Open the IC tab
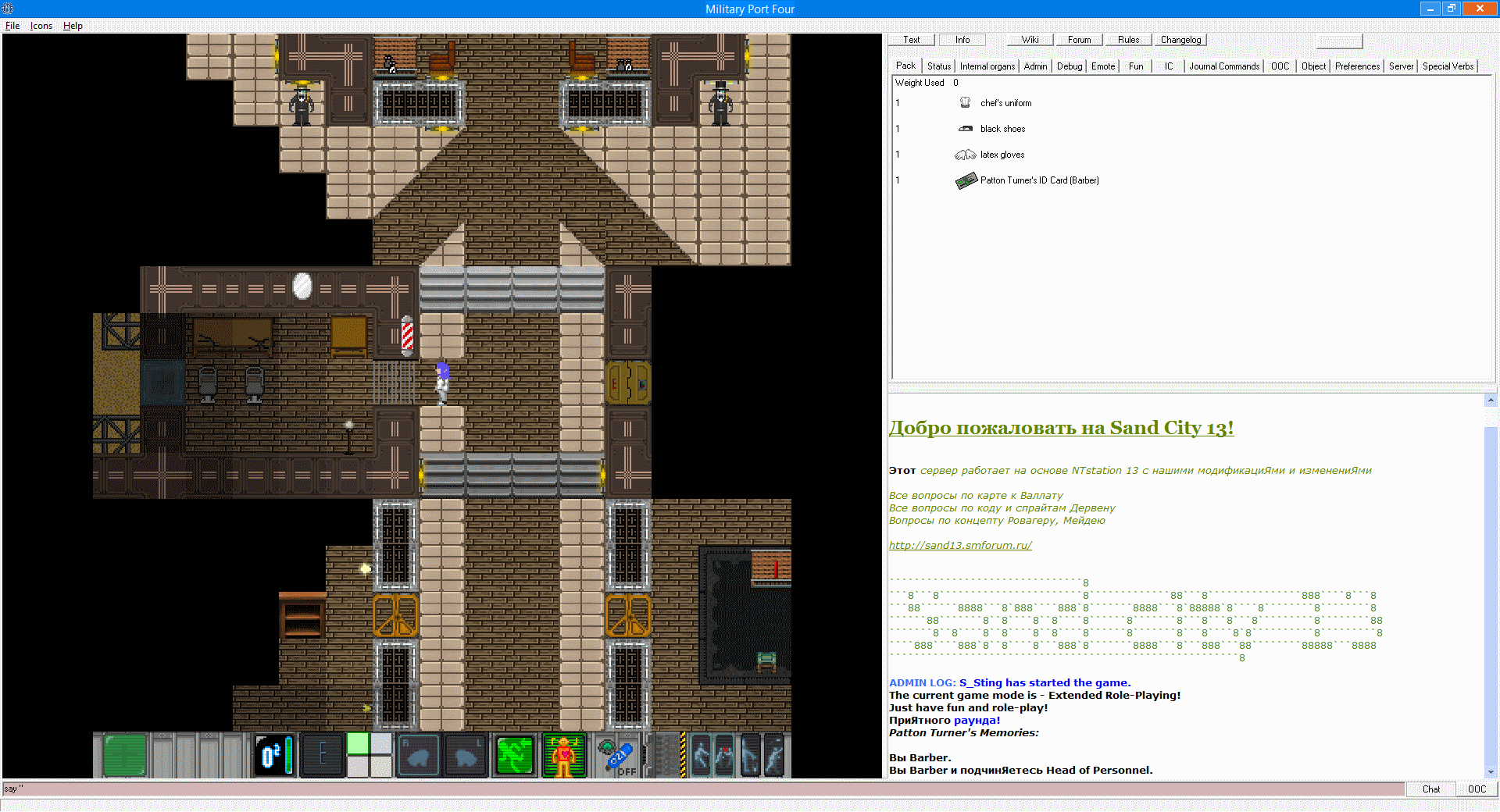1500x812 pixels. tap(1169, 66)
